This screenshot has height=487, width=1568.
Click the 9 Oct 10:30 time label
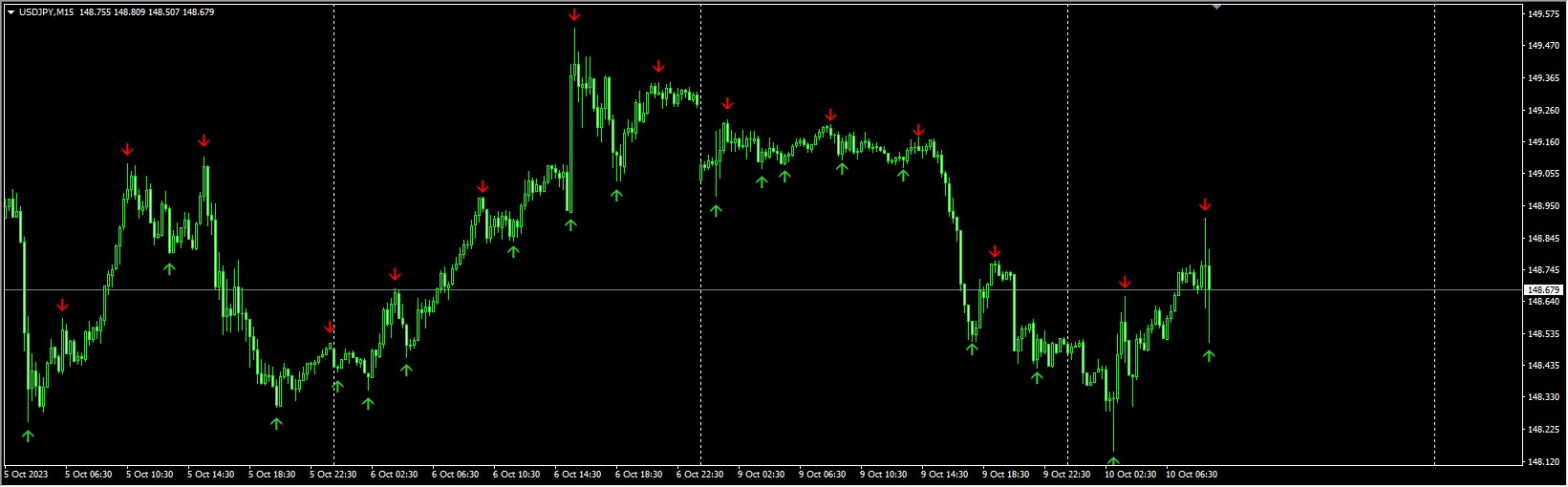coord(883,474)
